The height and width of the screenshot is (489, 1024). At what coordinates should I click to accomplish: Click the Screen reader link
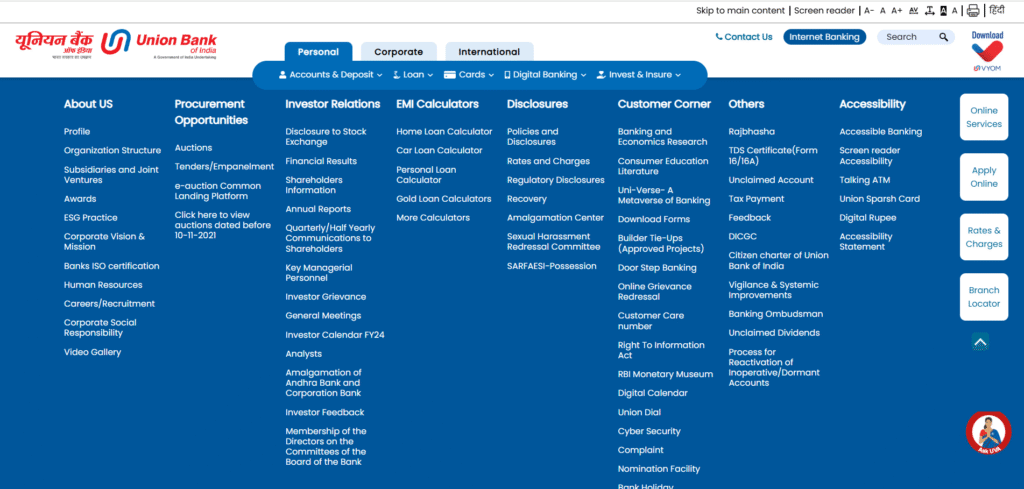[x=824, y=10]
